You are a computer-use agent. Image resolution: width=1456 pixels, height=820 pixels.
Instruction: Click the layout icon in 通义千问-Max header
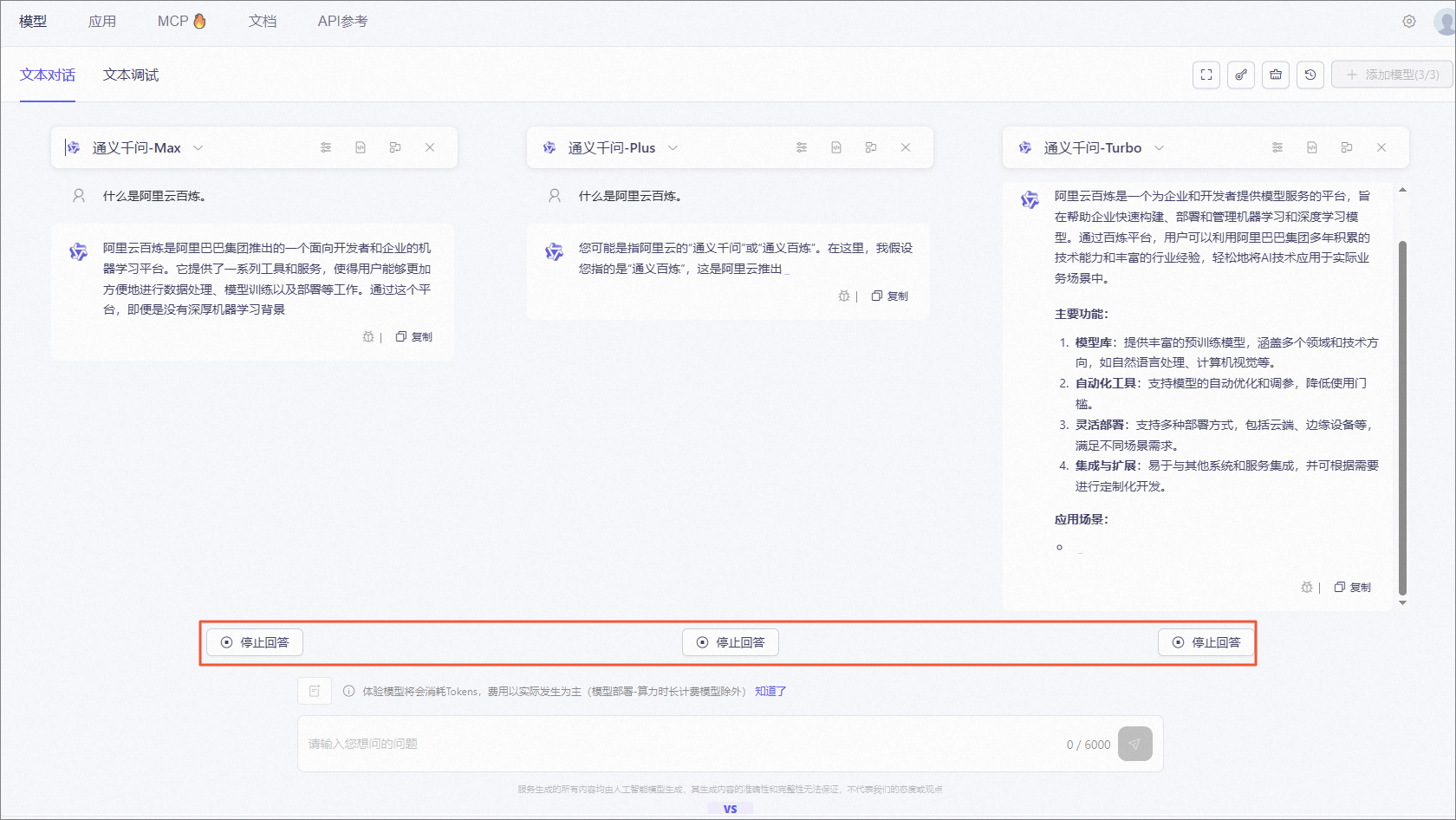(395, 147)
